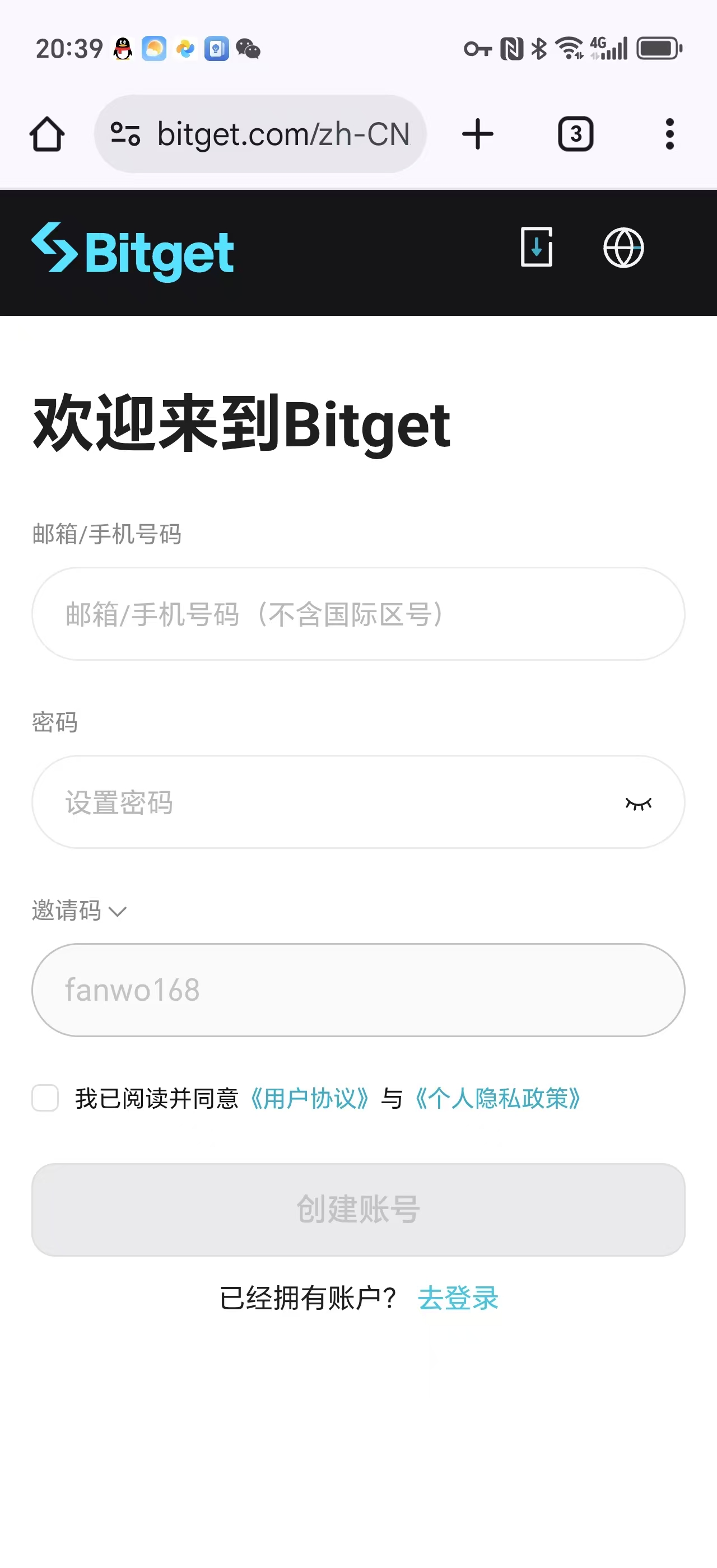Check the agreement checkbox

[45, 1098]
